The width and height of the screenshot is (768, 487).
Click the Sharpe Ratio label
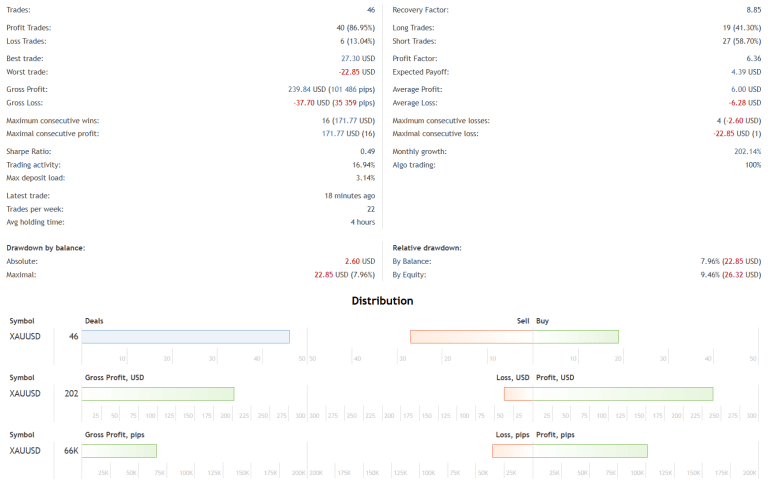28,151
